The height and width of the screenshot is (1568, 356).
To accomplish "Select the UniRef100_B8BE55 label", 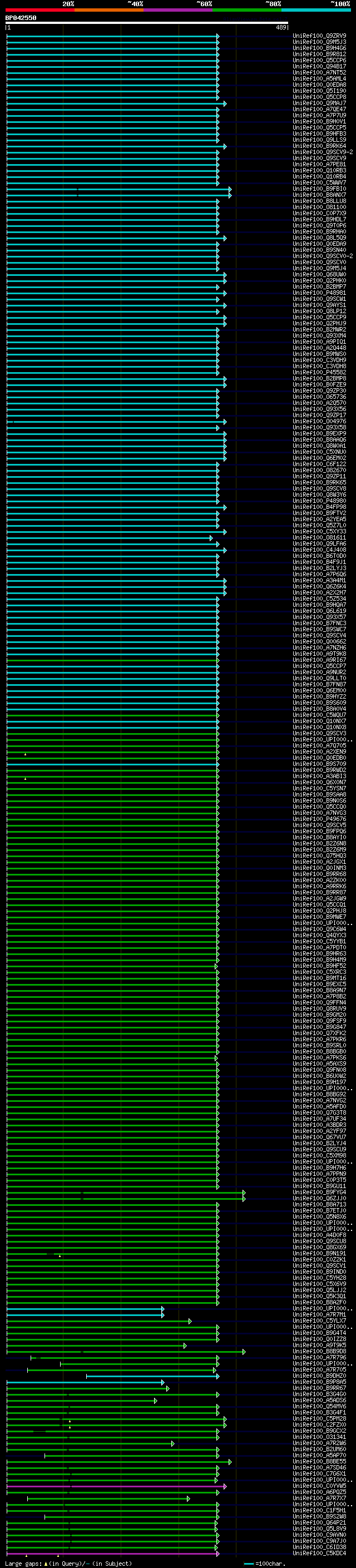I will point(319,1461).
